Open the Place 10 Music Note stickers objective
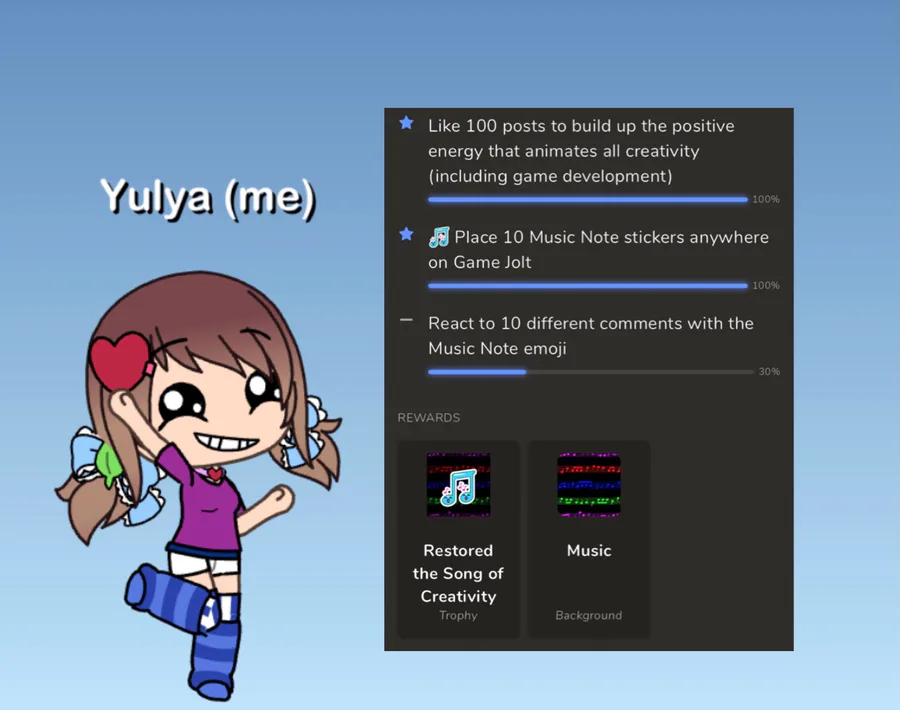900x710 pixels. click(x=598, y=250)
